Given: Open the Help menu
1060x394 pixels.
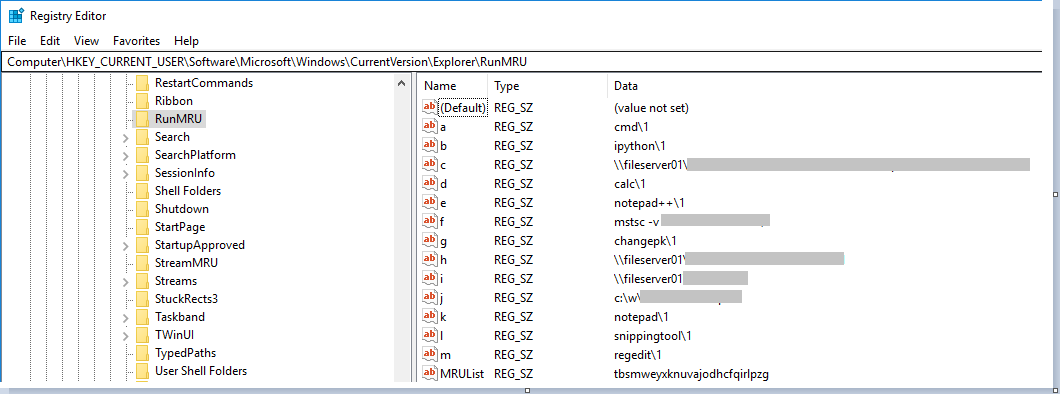Looking at the screenshot, I should [186, 41].
